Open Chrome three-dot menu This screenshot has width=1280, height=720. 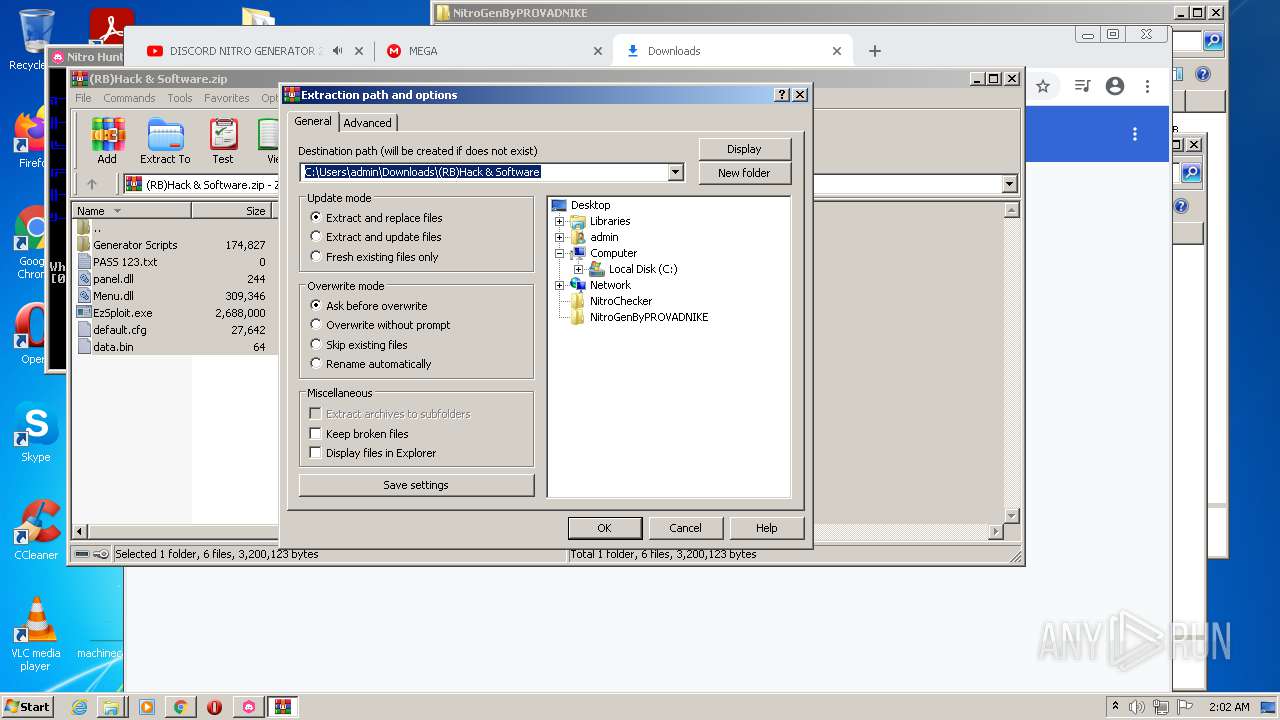[x=1148, y=86]
